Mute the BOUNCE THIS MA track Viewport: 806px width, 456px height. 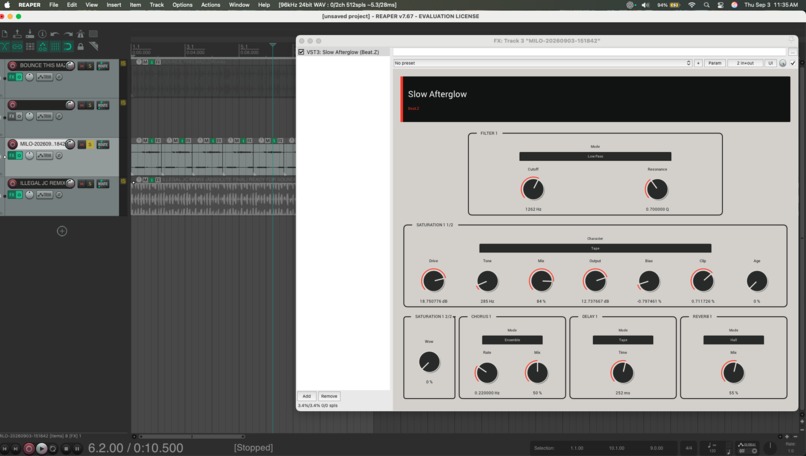[81, 66]
